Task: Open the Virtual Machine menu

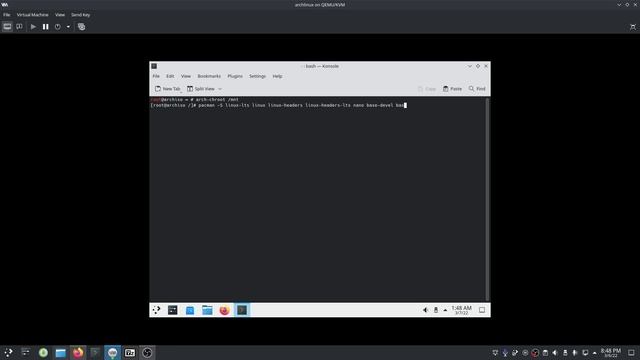Action: 32,15
